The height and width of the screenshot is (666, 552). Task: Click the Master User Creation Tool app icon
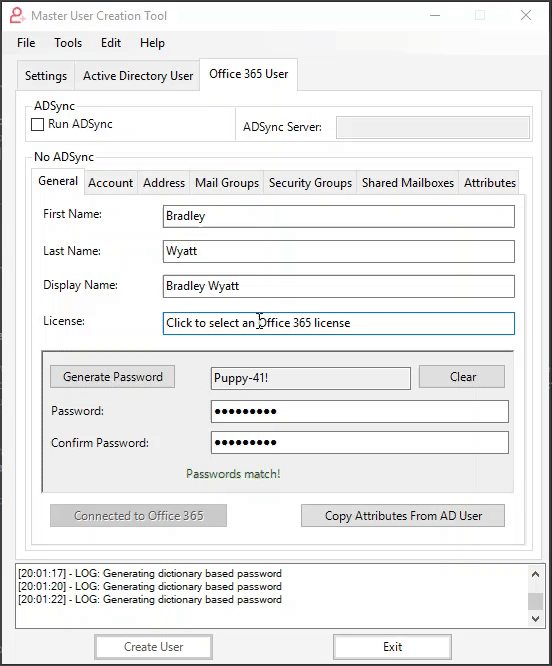(x=17, y=16)
